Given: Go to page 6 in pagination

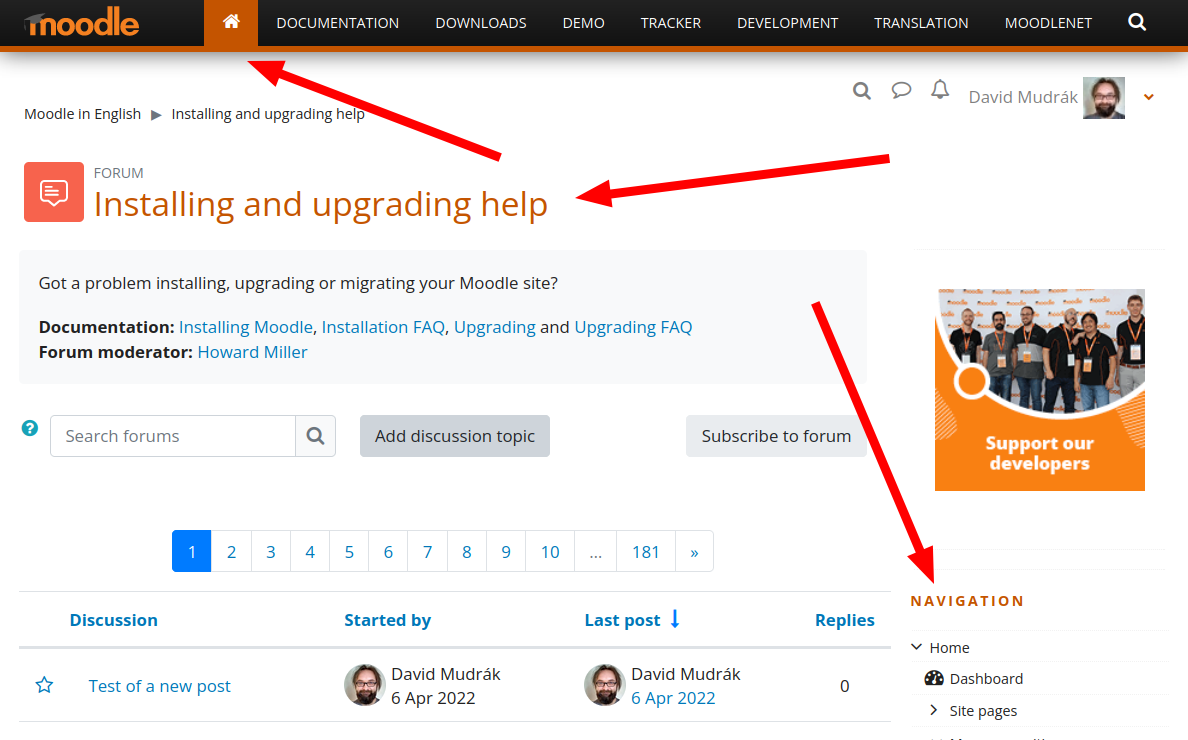Looking at the screenshot, I should pyautogui.click(x=388, y=551).
